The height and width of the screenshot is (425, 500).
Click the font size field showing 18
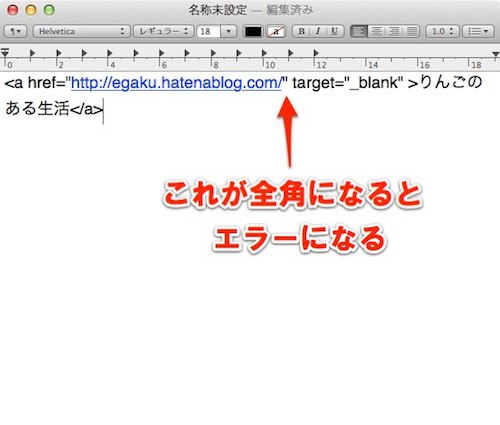(209, 32)
